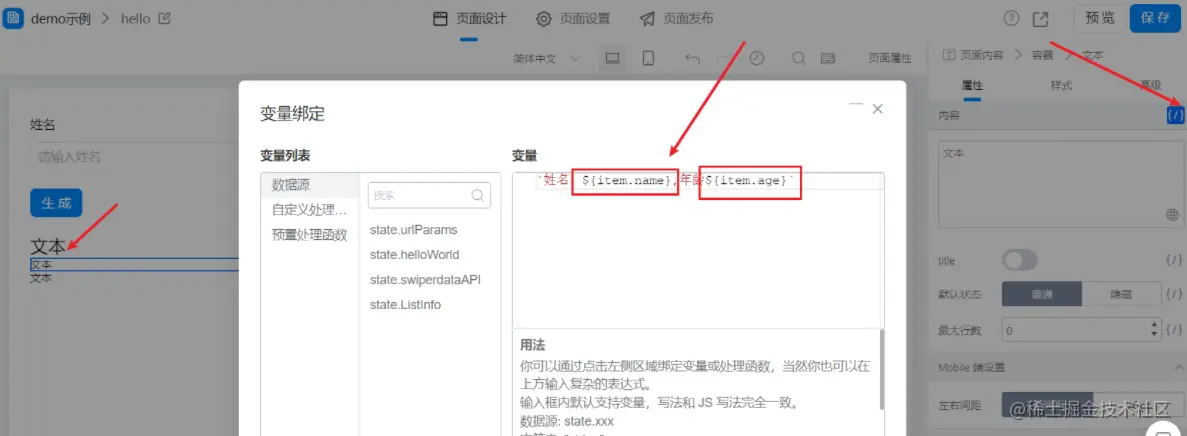Open page in new window icon
This screenshot has width=1187, height=436.
click(x=1042, y=19)
